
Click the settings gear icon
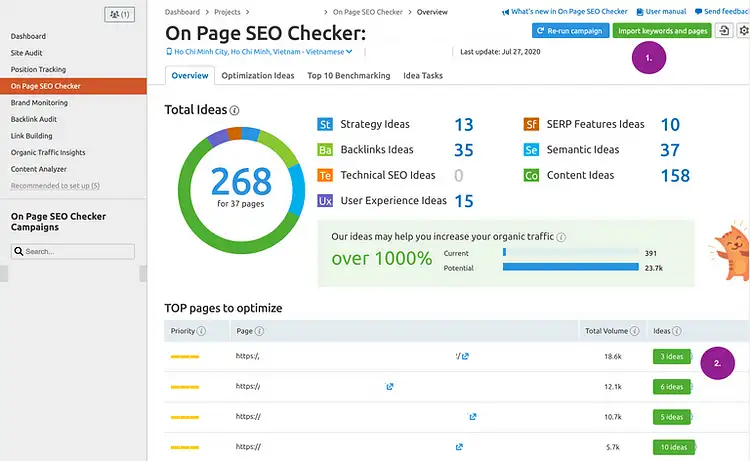point(744,31)
